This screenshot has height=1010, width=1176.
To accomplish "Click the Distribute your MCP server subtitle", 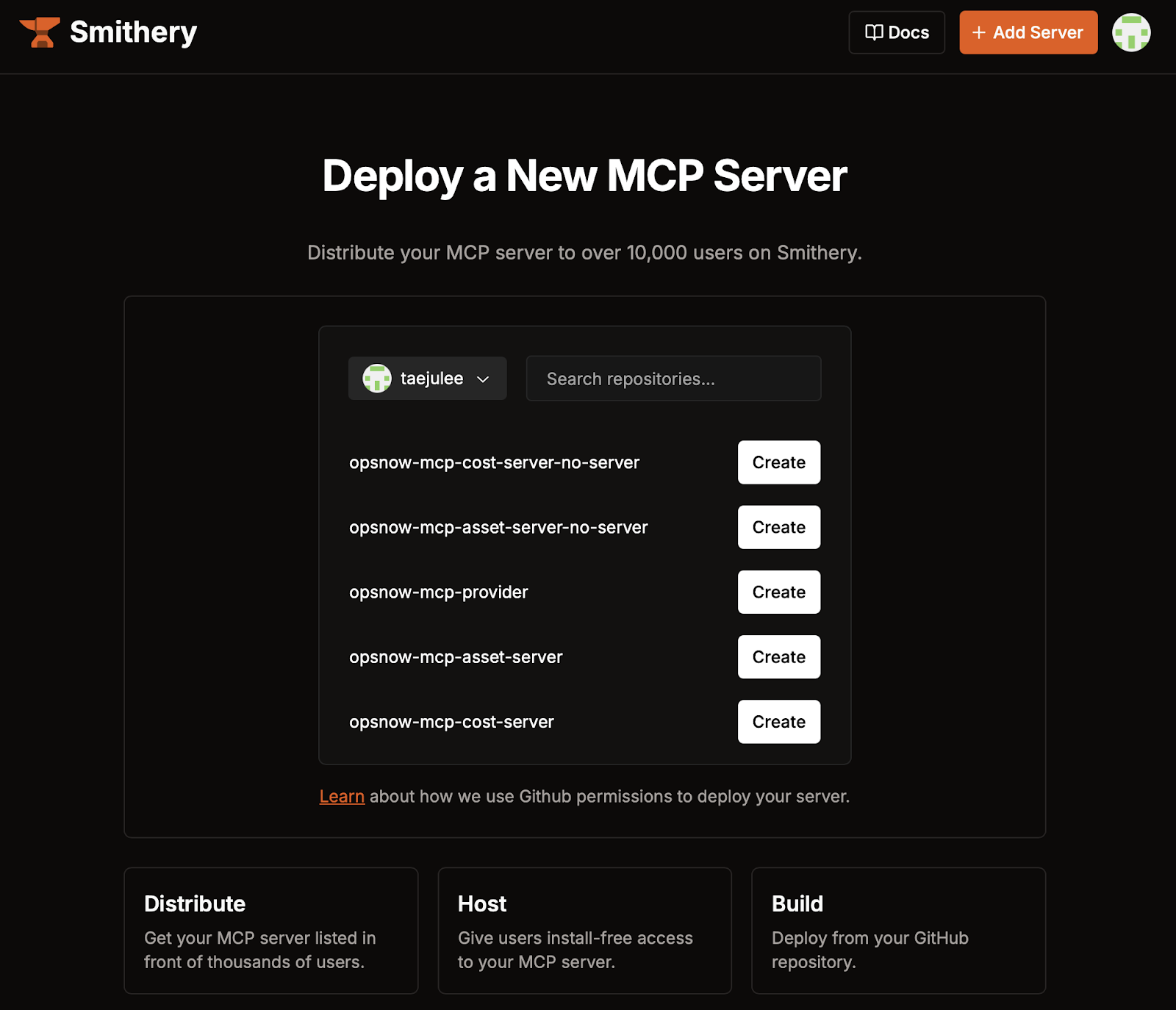I will click(x=584, y=253).
